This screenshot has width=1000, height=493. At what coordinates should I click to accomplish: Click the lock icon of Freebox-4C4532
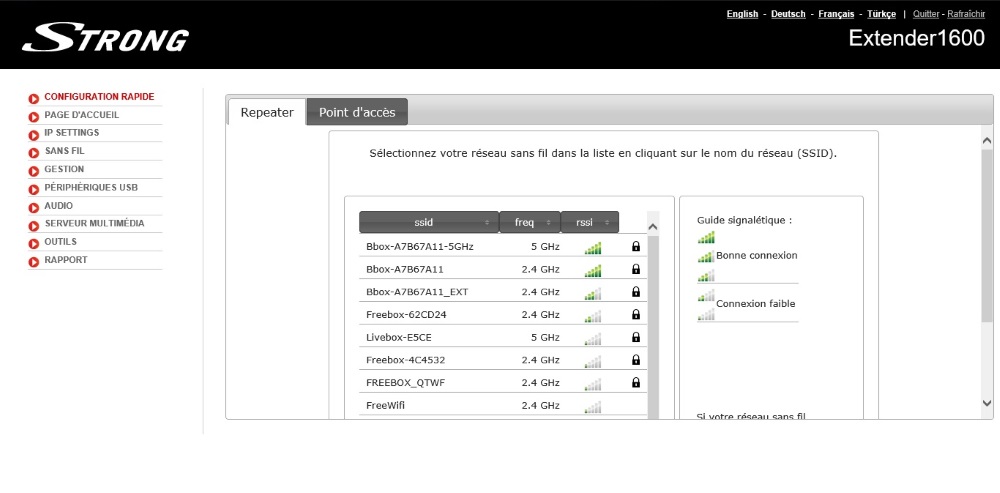[635, 360]
